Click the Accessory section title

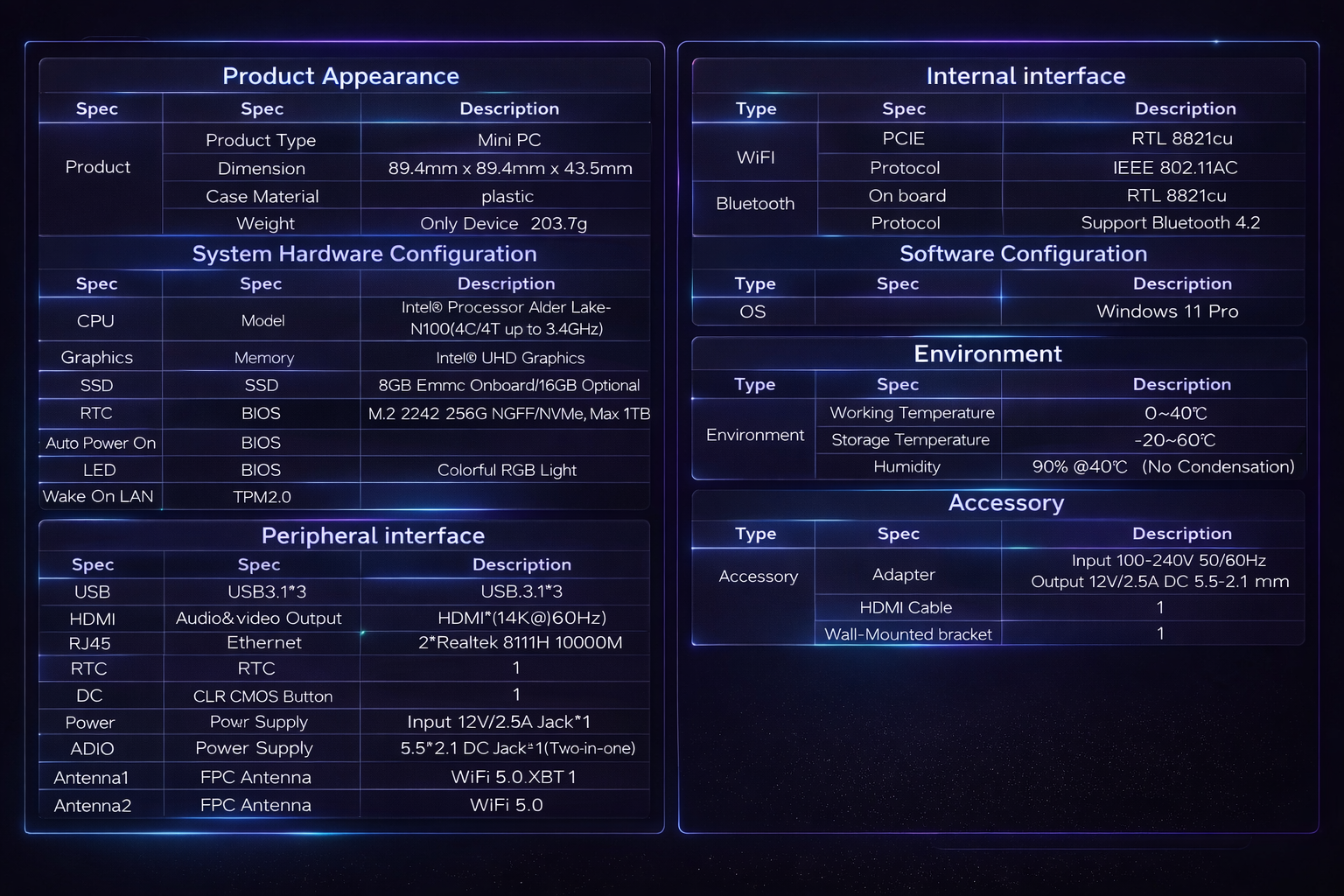(x=1005, y=503)
